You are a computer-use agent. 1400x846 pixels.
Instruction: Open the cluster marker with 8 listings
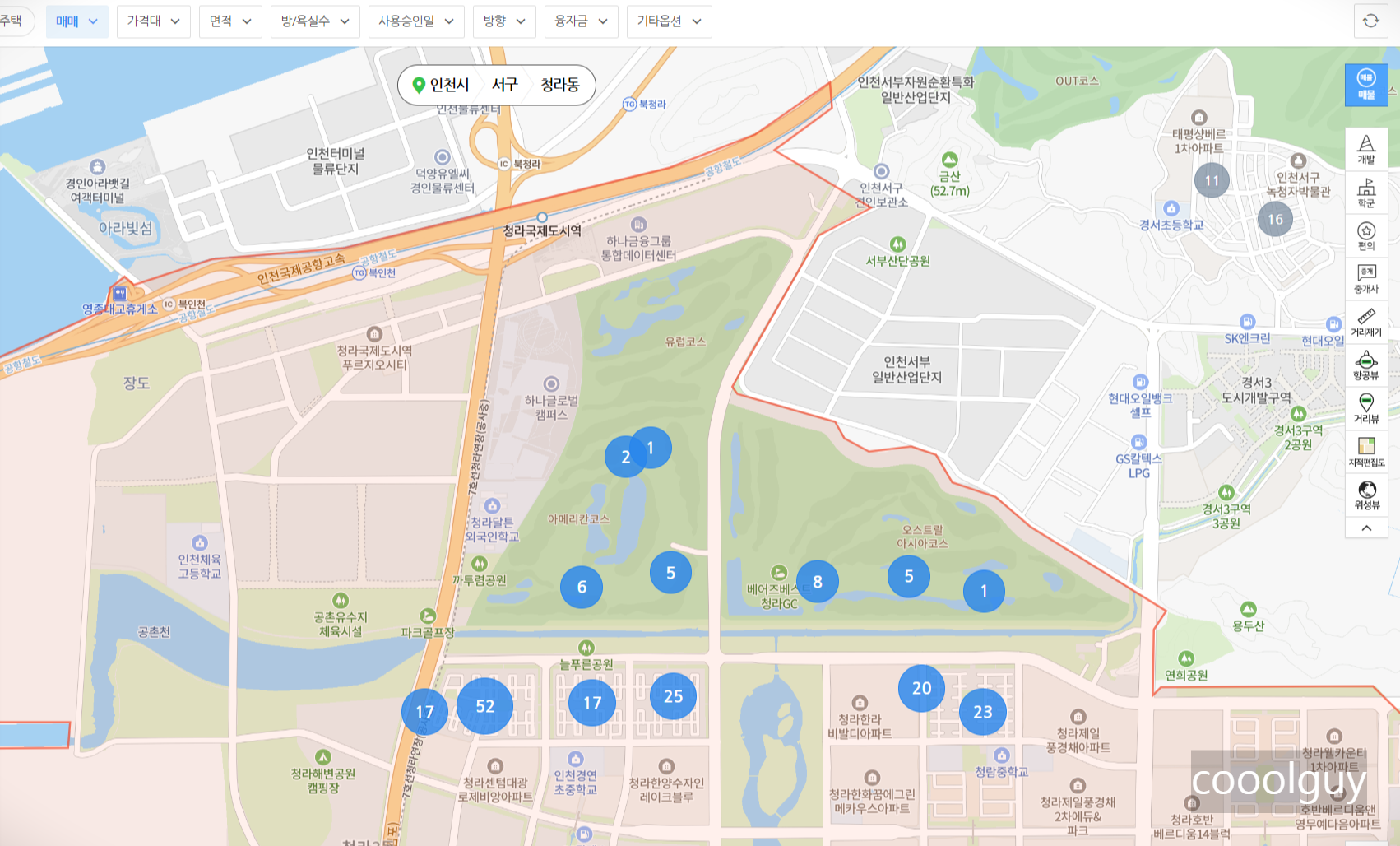coord(818,582)
